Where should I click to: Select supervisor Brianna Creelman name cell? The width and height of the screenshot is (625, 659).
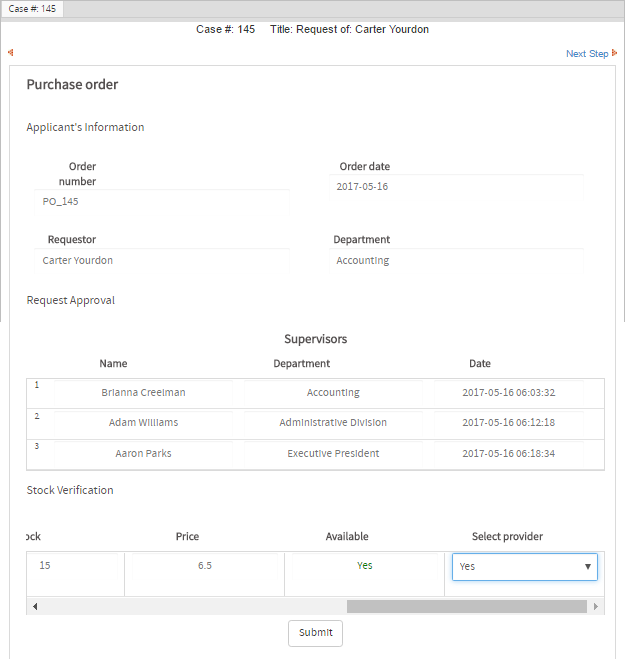click(143, 393)
